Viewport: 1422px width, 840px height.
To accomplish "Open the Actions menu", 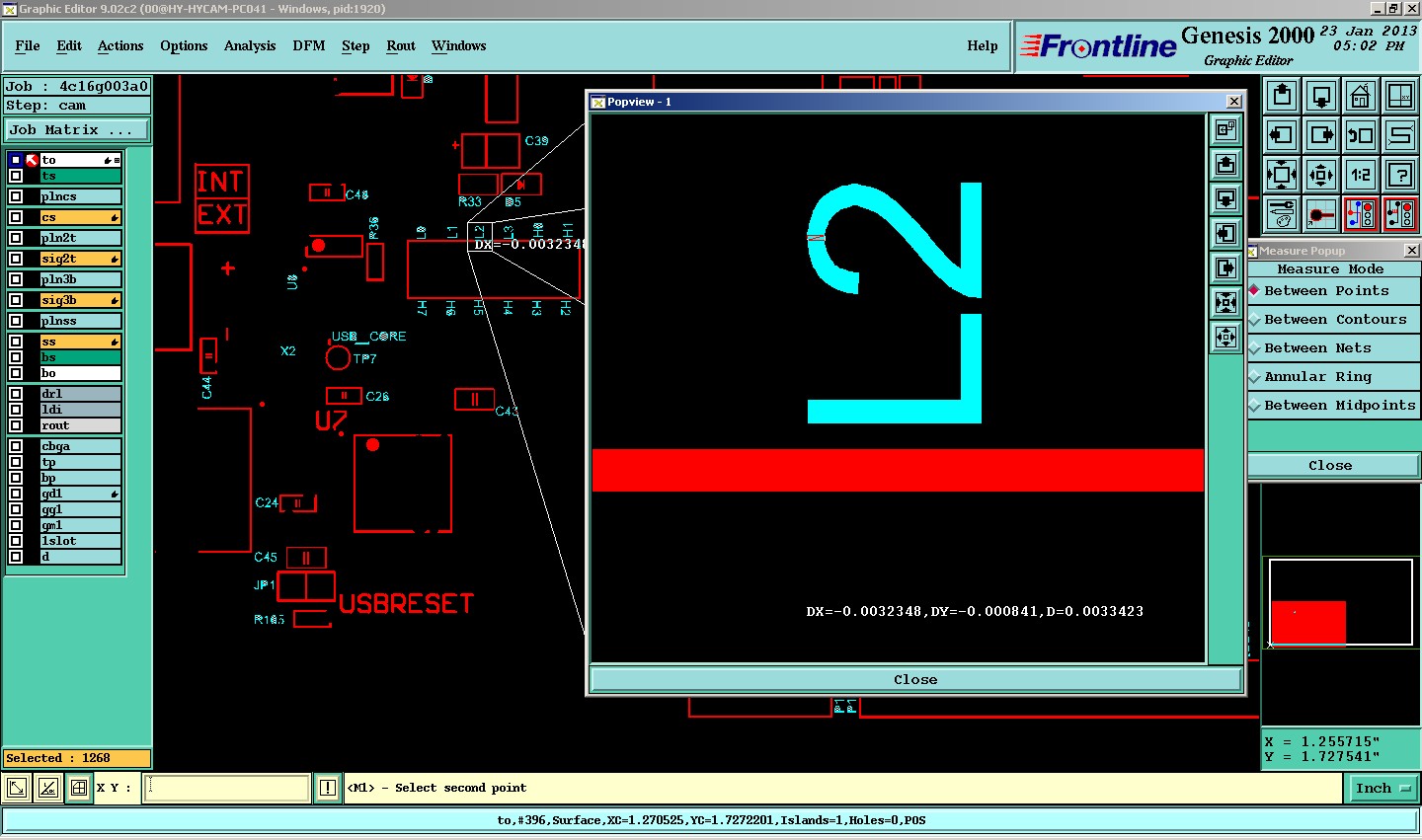I will pos(120,46).
